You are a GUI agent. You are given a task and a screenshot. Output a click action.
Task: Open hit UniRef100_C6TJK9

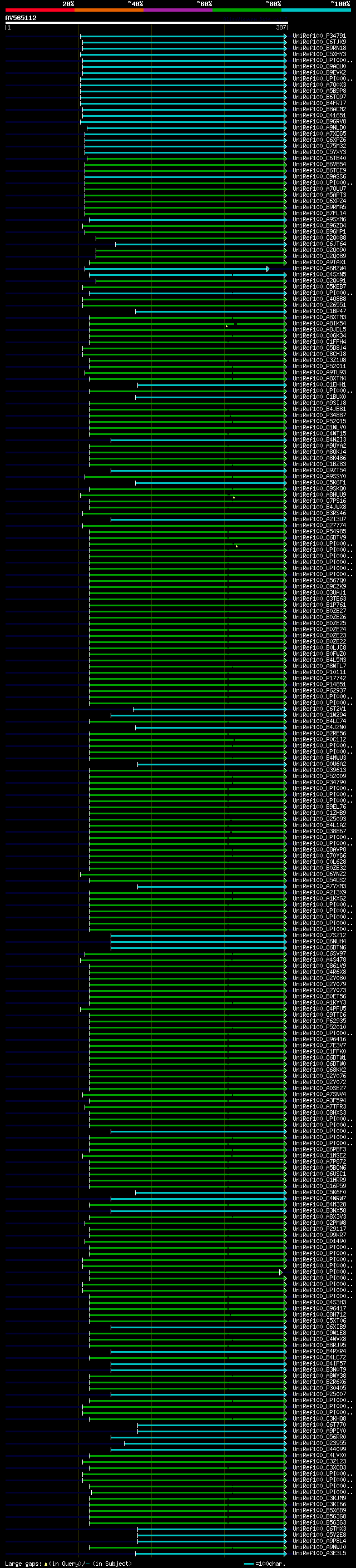[319, 42]
